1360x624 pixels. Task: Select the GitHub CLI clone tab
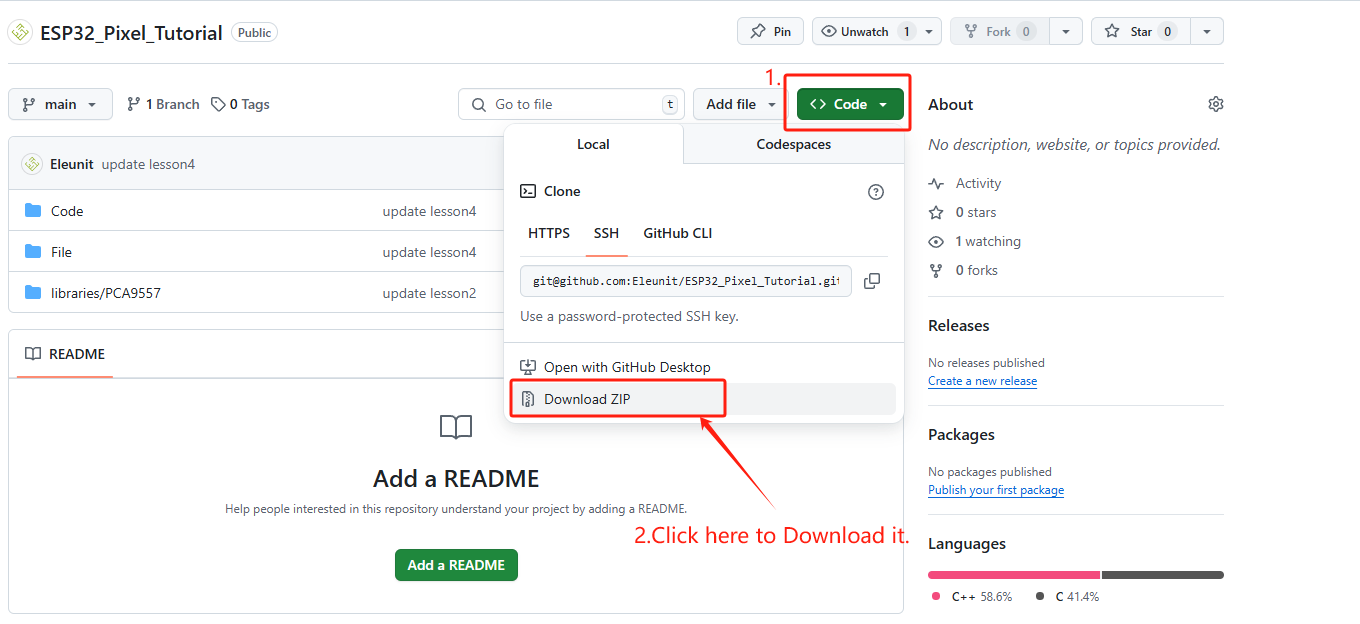[x=678, y=233]
